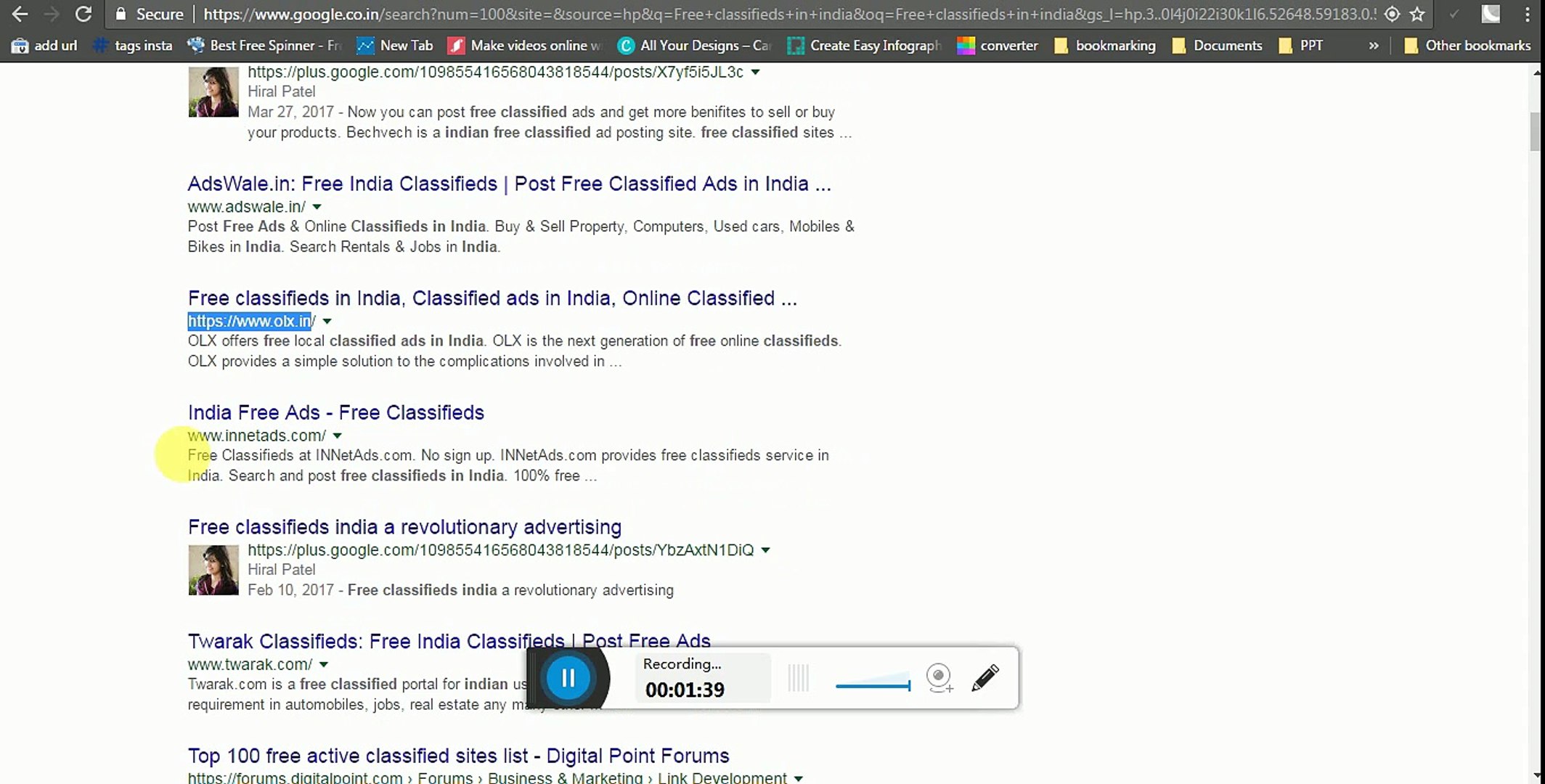Adjust the recorder volume slider

(873, 685)
